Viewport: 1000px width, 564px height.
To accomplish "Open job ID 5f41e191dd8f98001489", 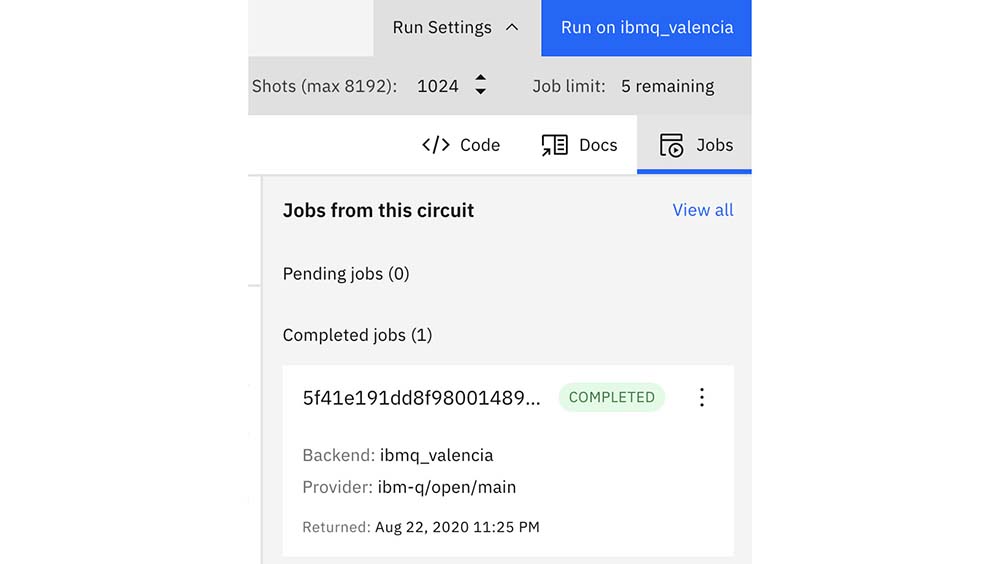I will 421,397.
